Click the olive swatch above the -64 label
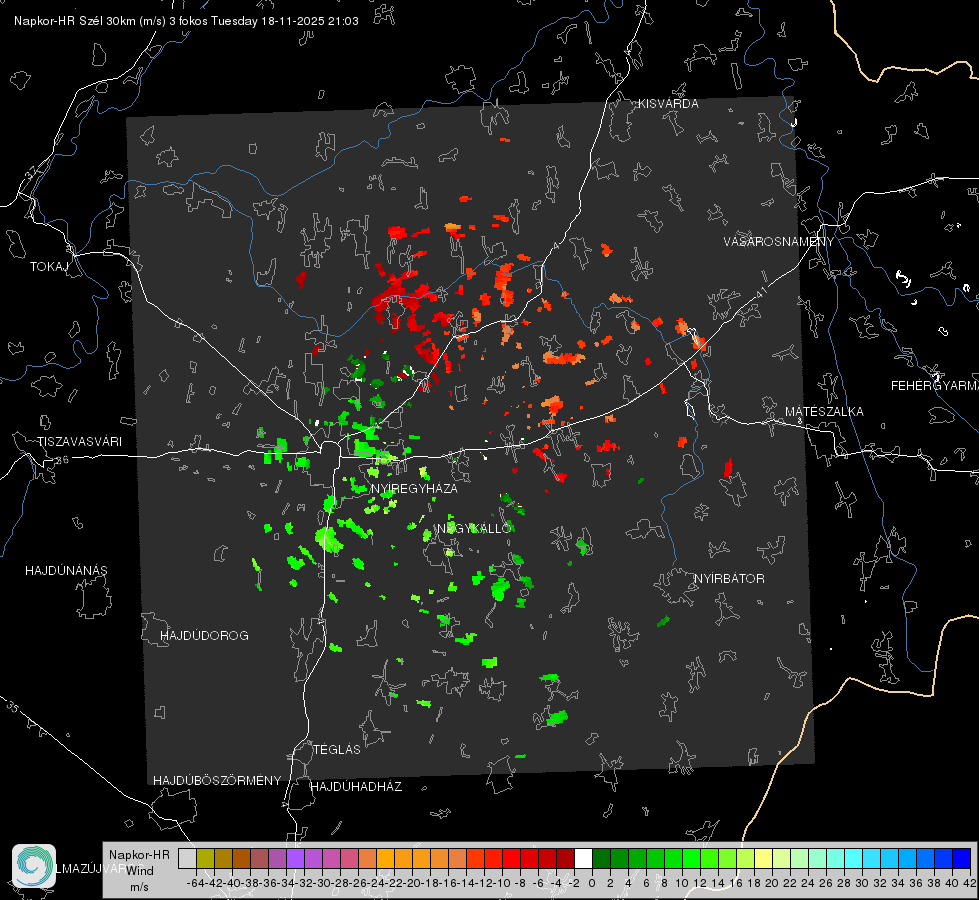This screenshot has width=979, height=900. pos(205,858)
